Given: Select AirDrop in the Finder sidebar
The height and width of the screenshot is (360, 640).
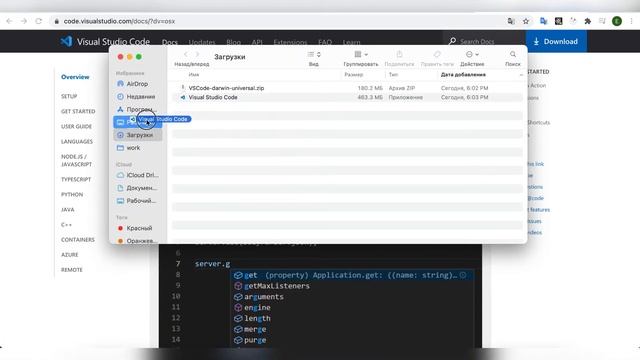Looking at the screenshot, I should pos(138,84).
